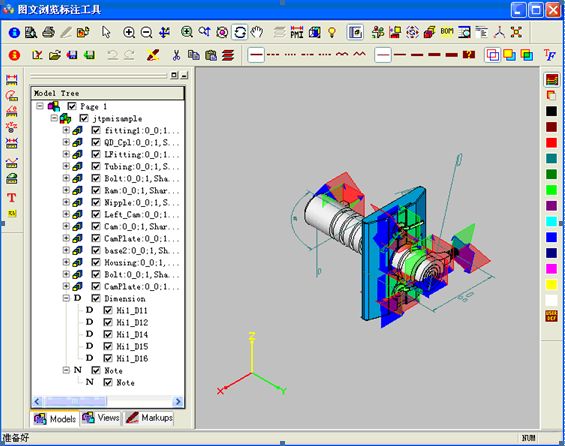Image resolution: width=565 pixels, height=446 pixels.
Task: Expand the QD_Cpl tree node
Action: (x=66, y=142)
